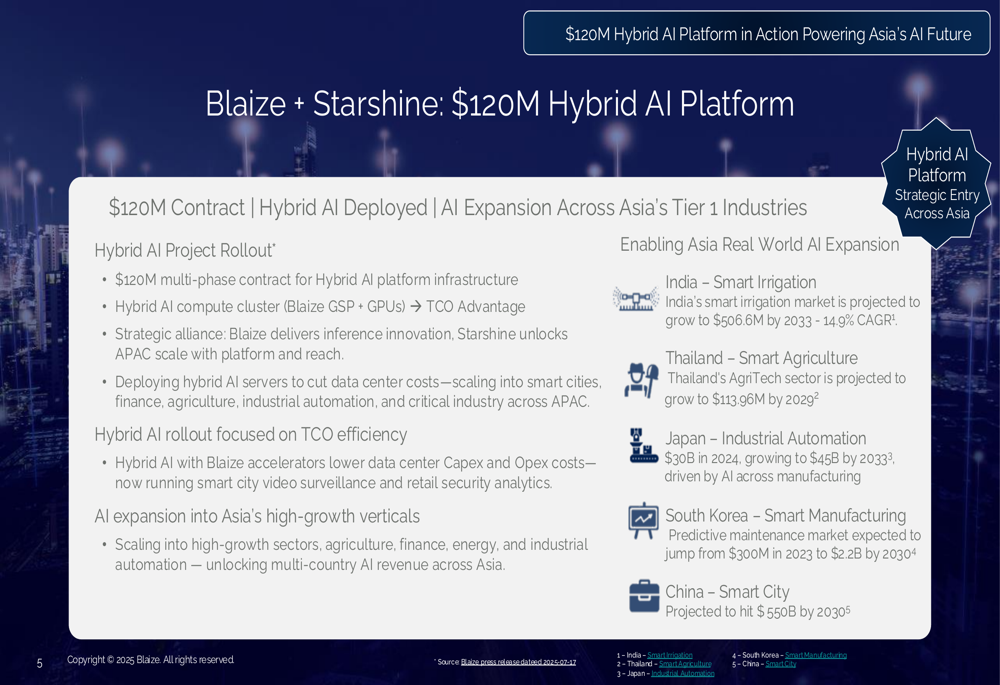Click the "Japan – Industrial Automation" heading
The width and height of the screenshot is (1000, 685).
pos(765,439)
